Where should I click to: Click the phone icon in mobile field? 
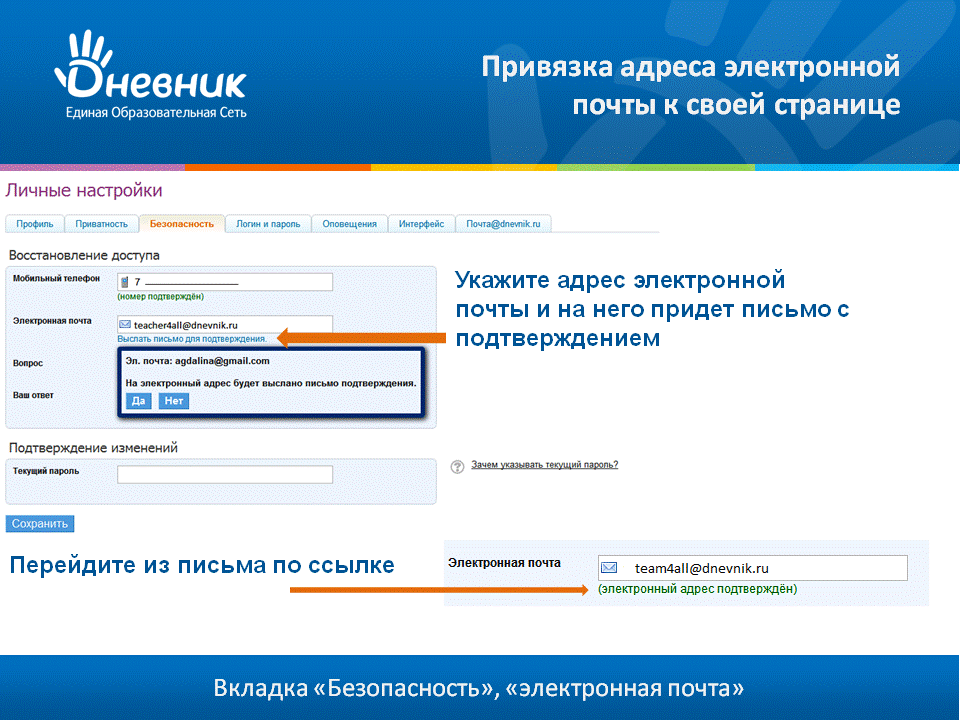[x=125, y=282]
